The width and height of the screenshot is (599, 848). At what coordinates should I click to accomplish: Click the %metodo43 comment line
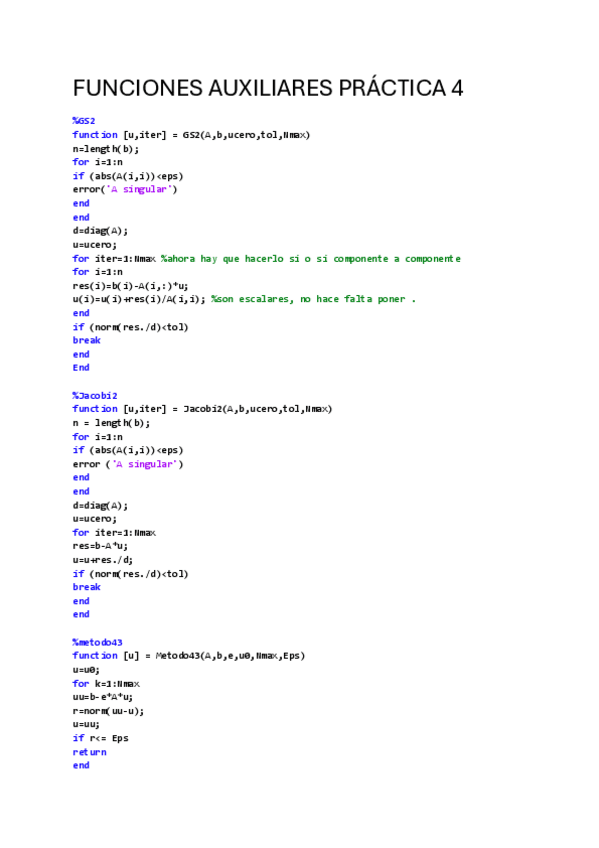coord(98,642)
